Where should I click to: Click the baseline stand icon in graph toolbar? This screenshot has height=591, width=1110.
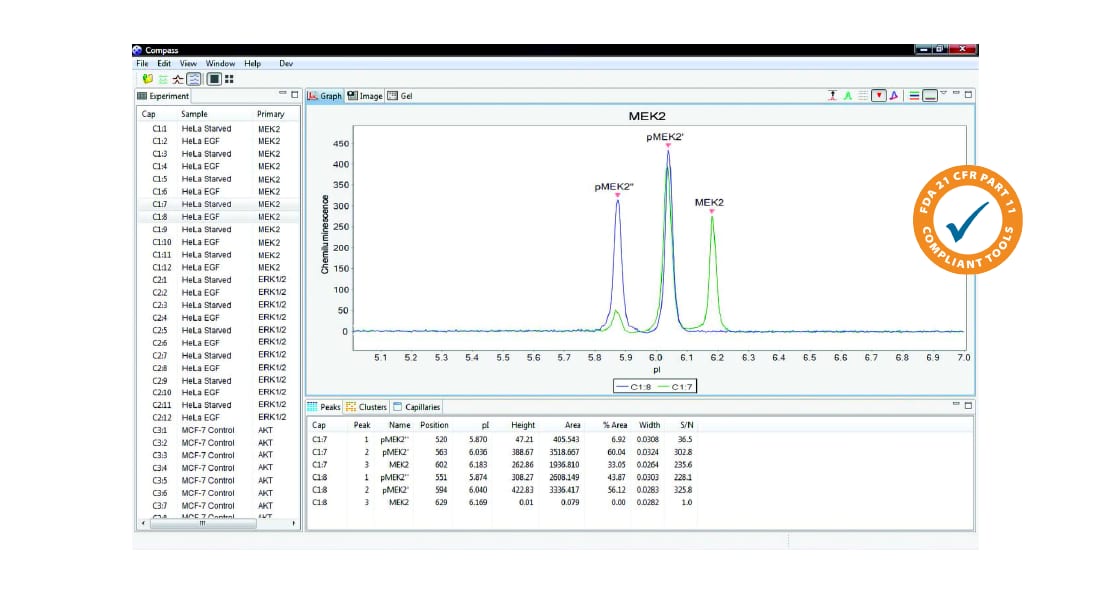pos(832,96)
